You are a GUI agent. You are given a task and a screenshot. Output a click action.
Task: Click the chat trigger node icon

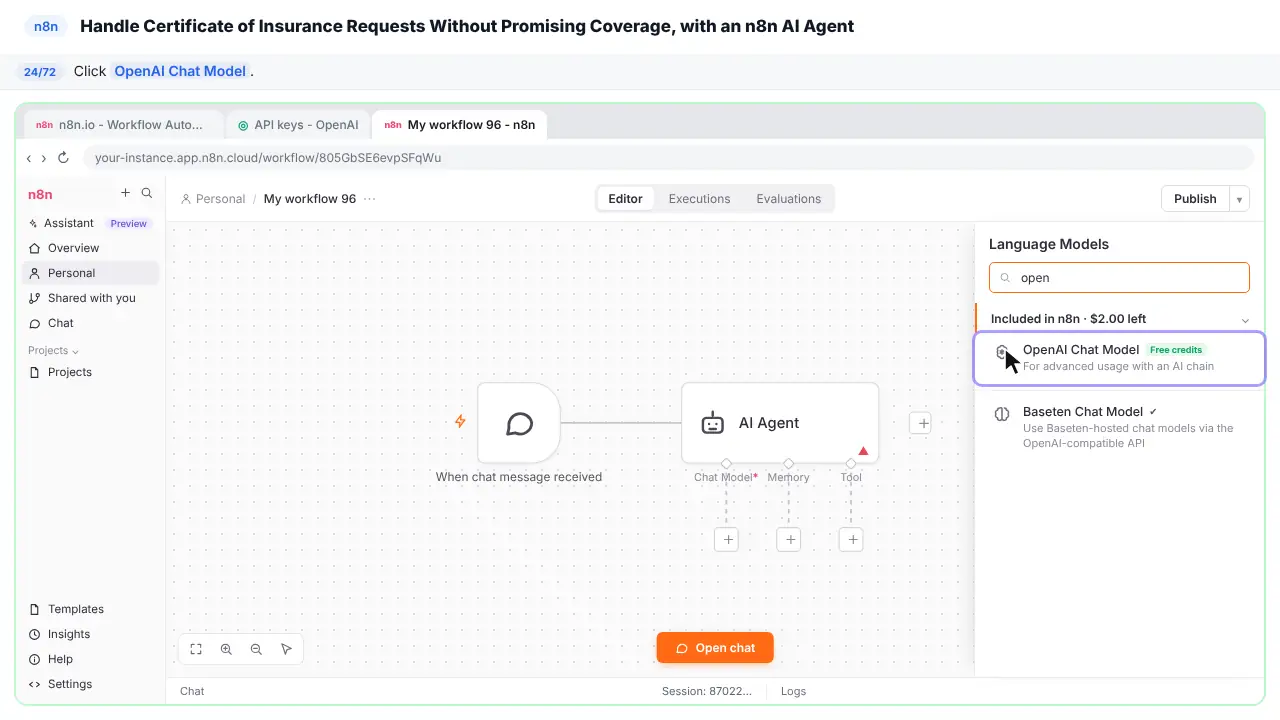[x=519, y=423]
